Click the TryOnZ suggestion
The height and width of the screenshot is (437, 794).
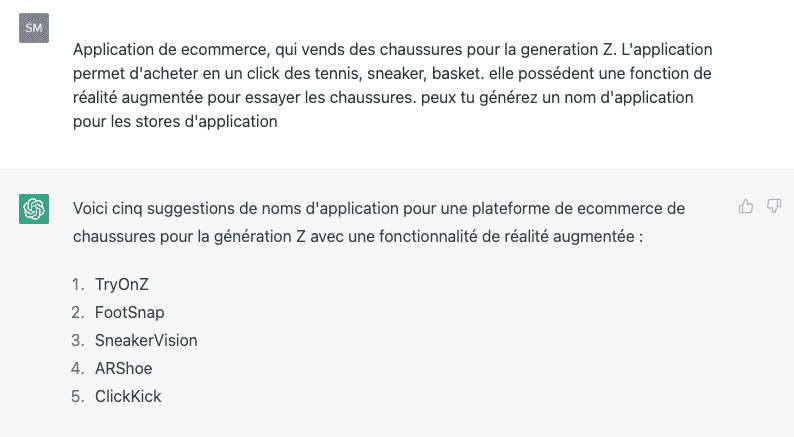coord(124,284)
